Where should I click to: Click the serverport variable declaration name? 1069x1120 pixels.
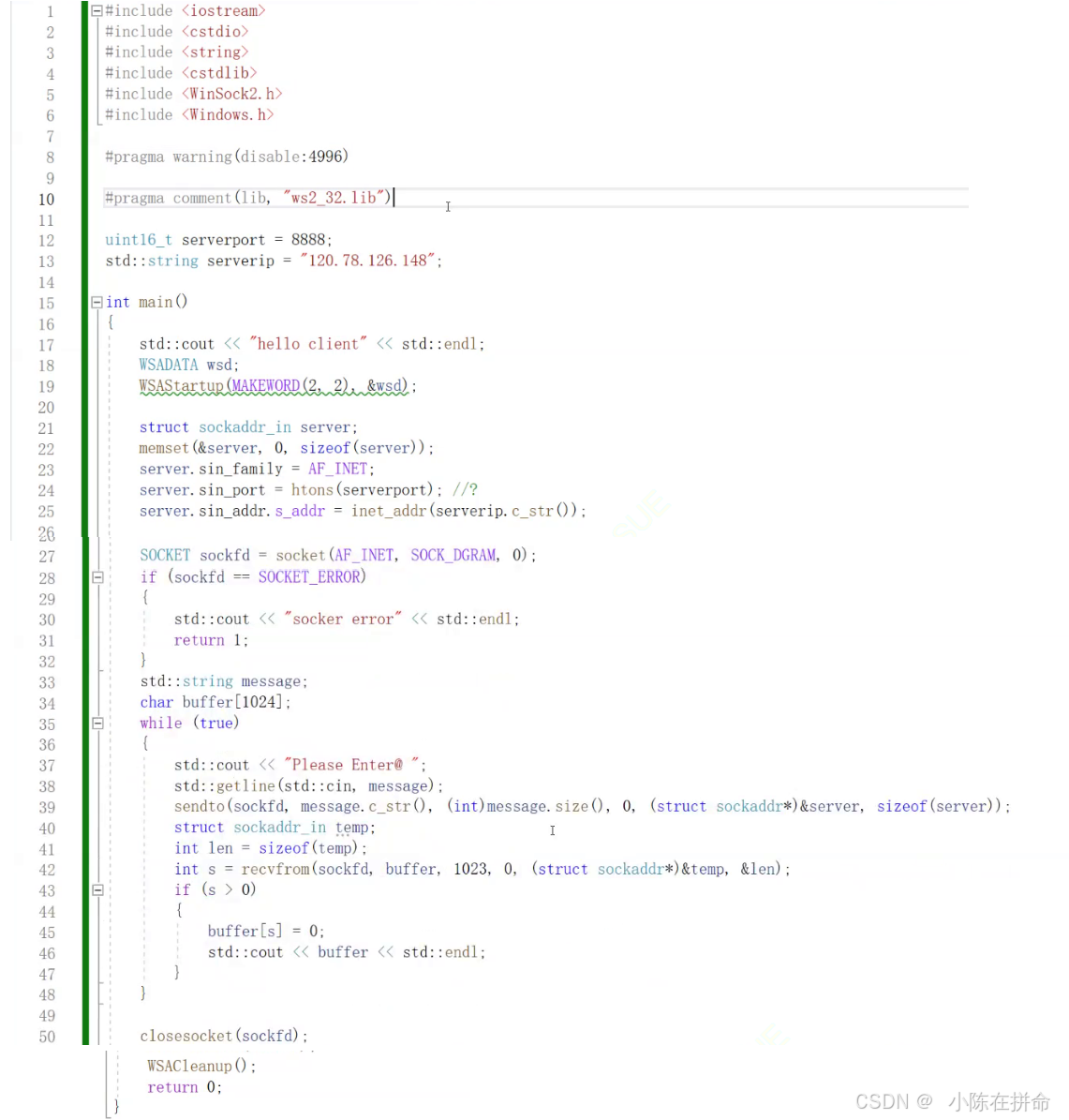pos(223,240)
